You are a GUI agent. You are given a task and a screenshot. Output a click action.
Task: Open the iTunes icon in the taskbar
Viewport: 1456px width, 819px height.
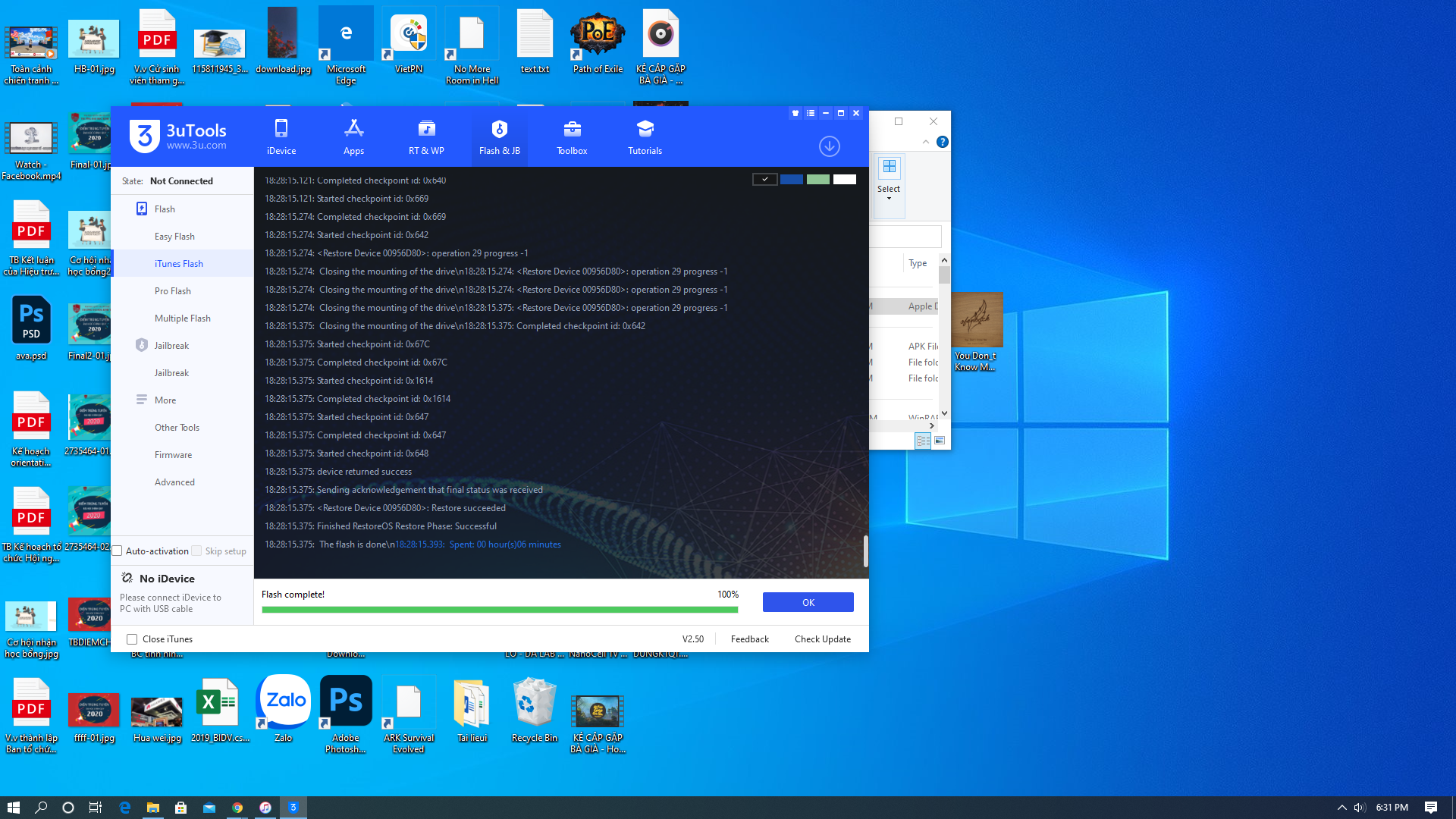coord(265,808)
